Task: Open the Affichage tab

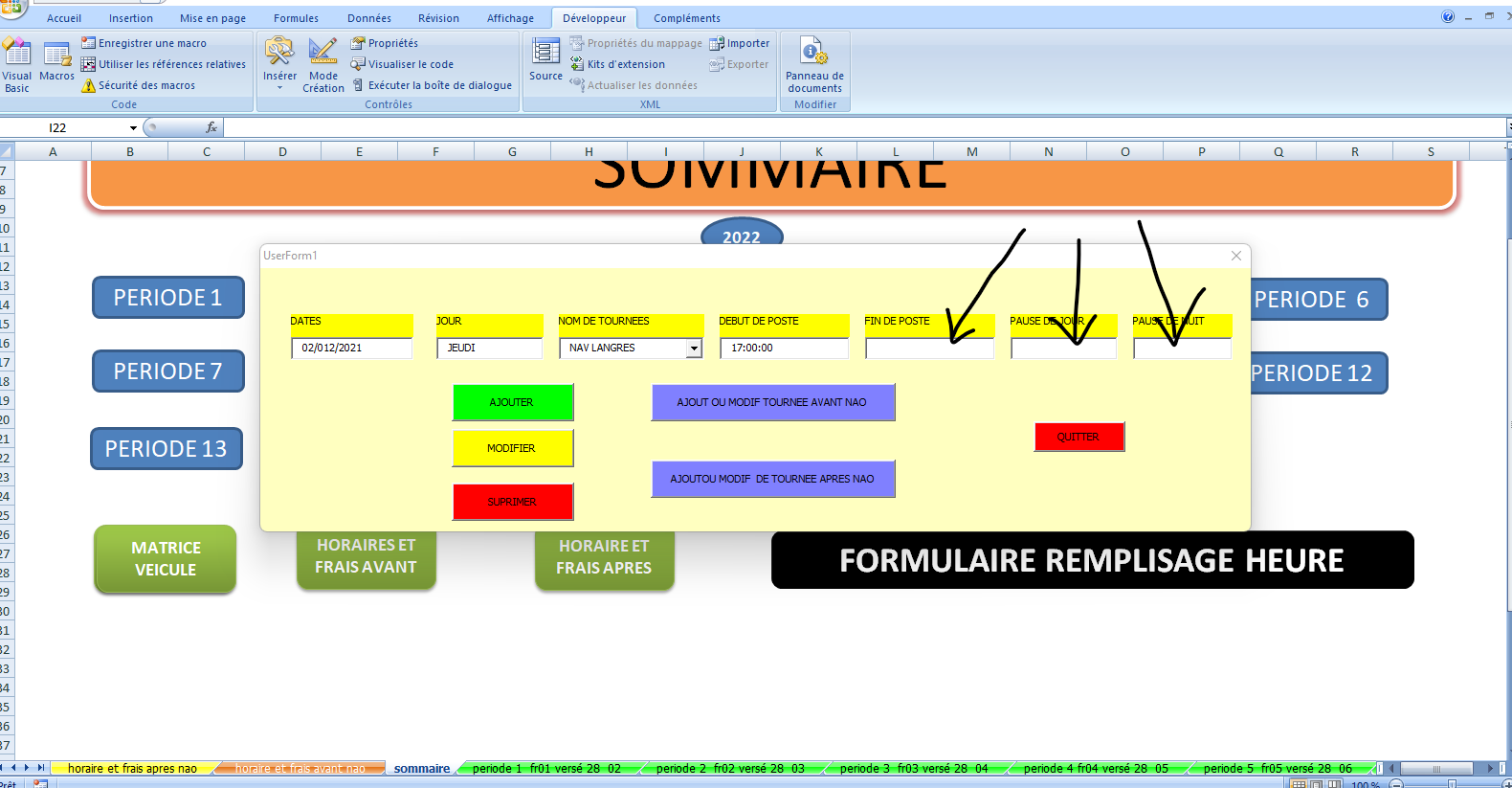Action: click(510, 18)
